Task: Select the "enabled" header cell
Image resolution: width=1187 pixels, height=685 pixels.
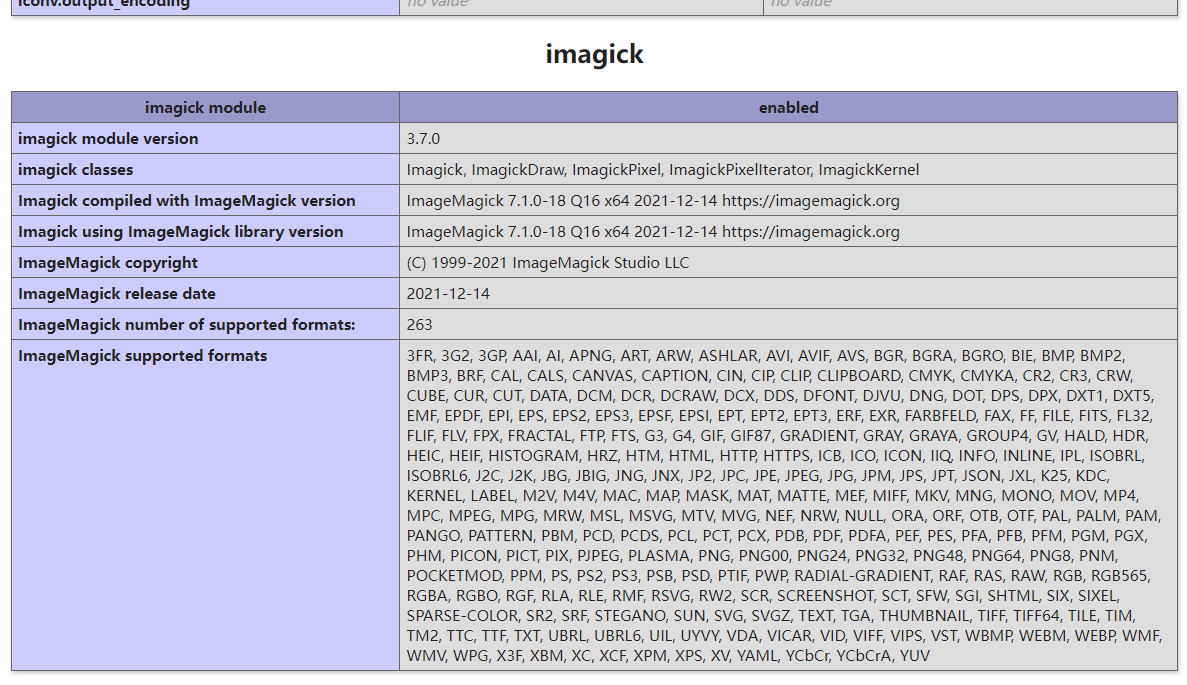Action: [788, 107]
